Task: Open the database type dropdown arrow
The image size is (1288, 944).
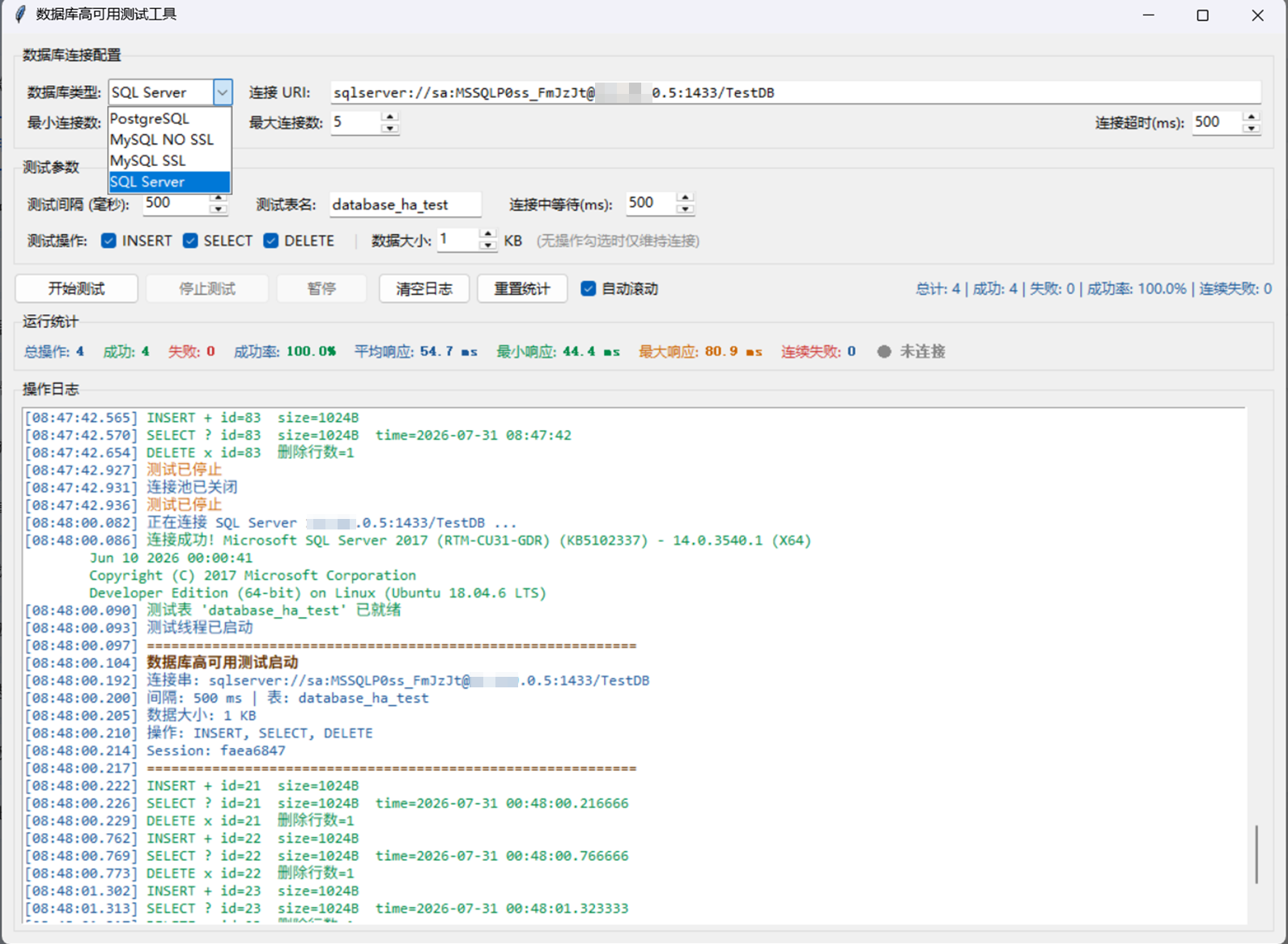Action: [x=223, y=92]
